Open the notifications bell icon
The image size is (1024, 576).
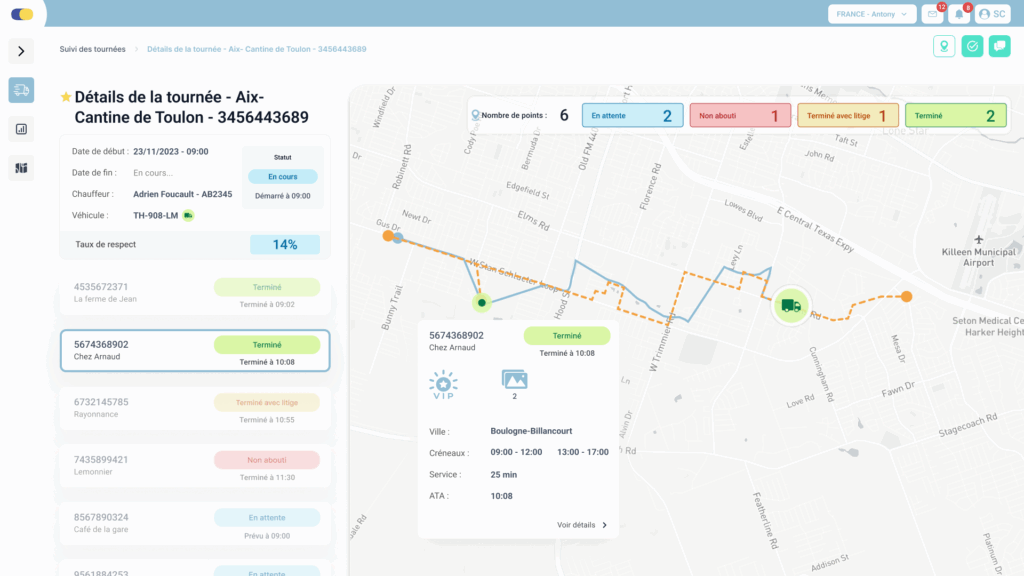[960, 14]
